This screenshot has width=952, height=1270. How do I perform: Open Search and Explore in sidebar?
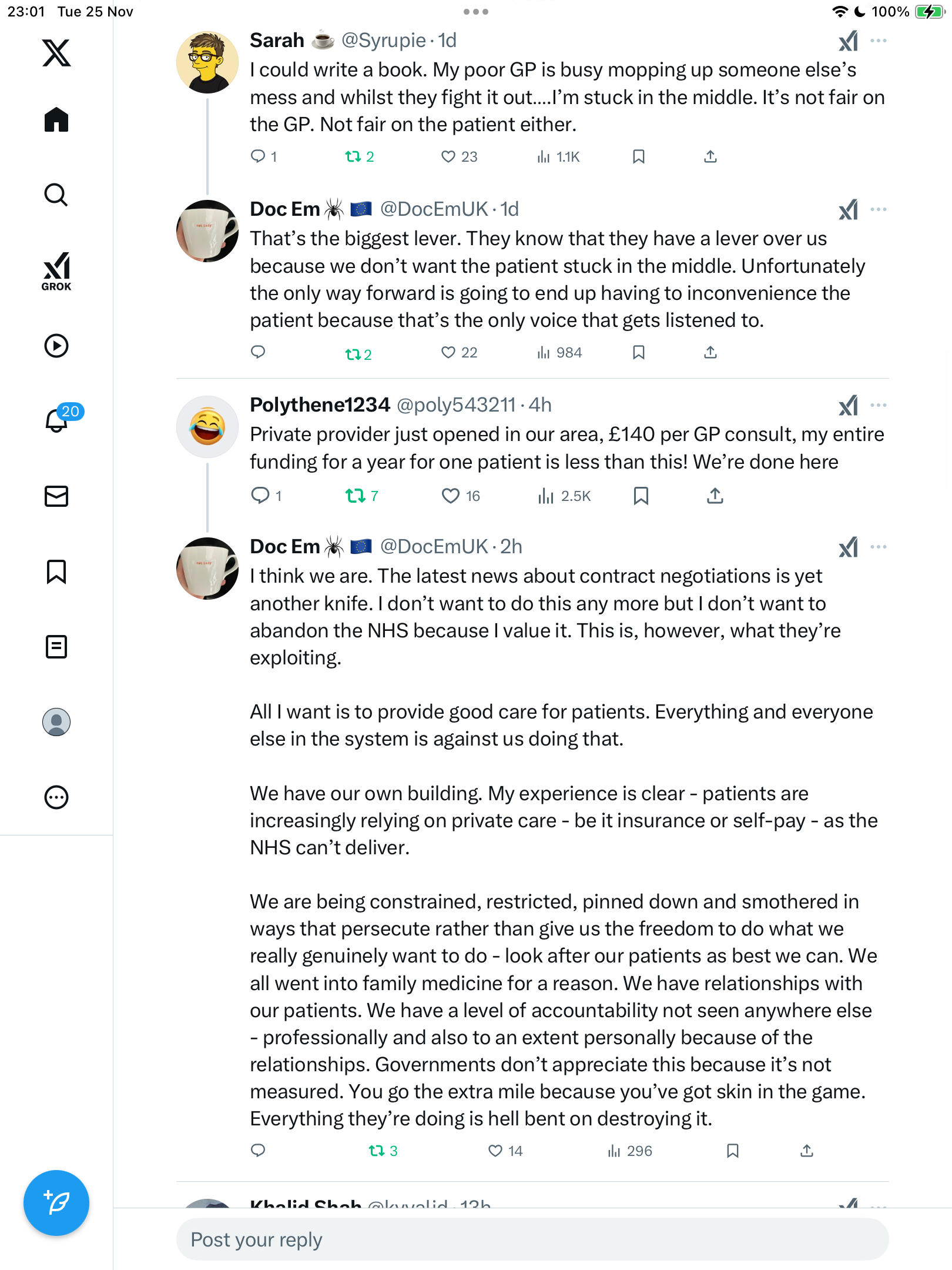(x=56, y=195)
